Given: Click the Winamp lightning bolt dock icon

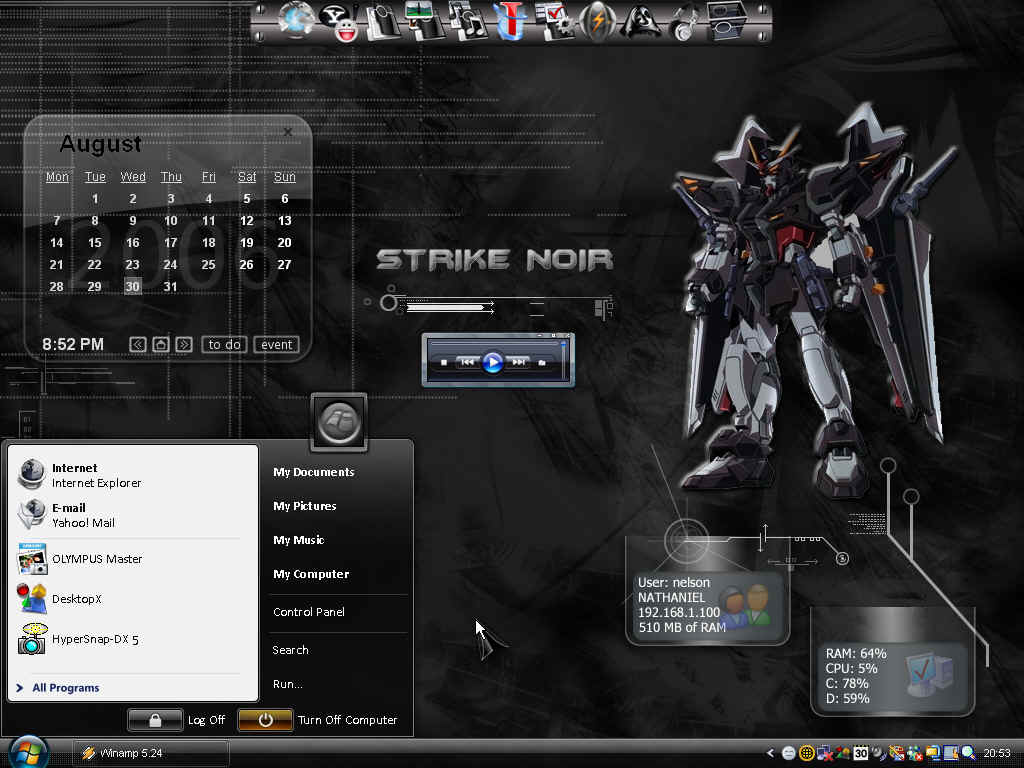Looking at the screenshot, I should coord(597,22).
